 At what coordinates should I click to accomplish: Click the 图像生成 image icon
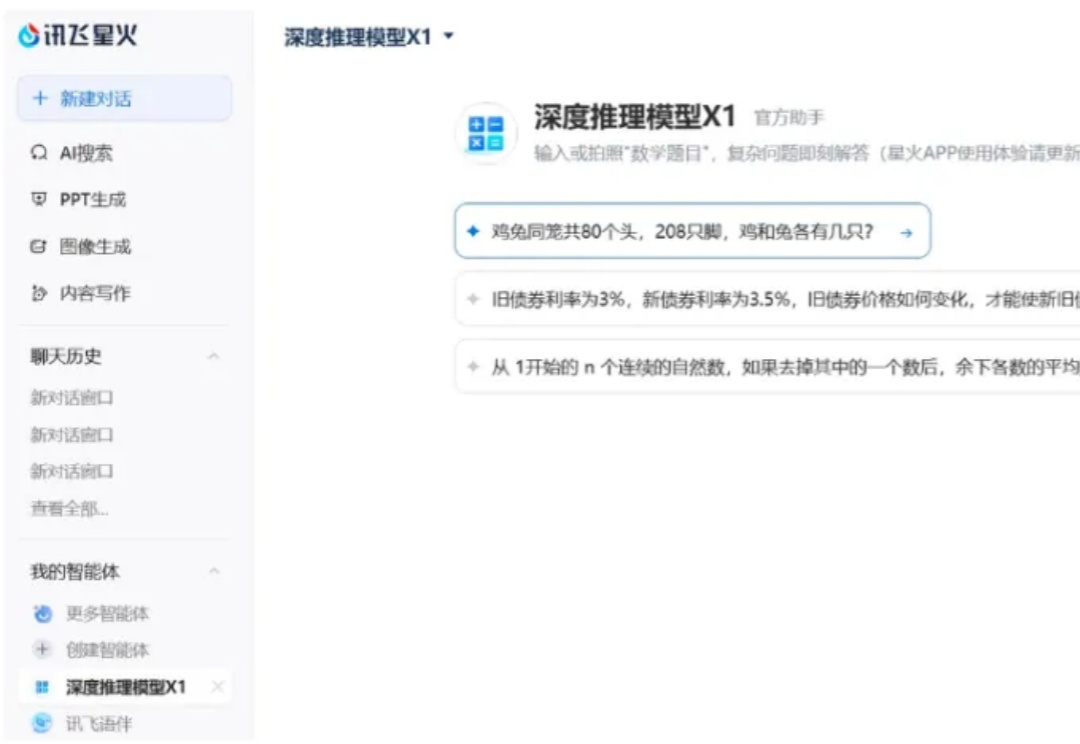tap(39, 247)
